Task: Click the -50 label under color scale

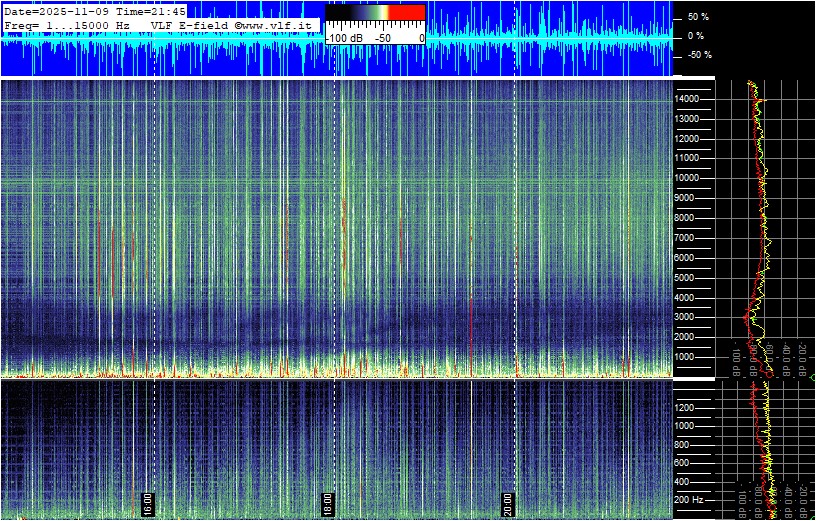Action: coord(383,38)
